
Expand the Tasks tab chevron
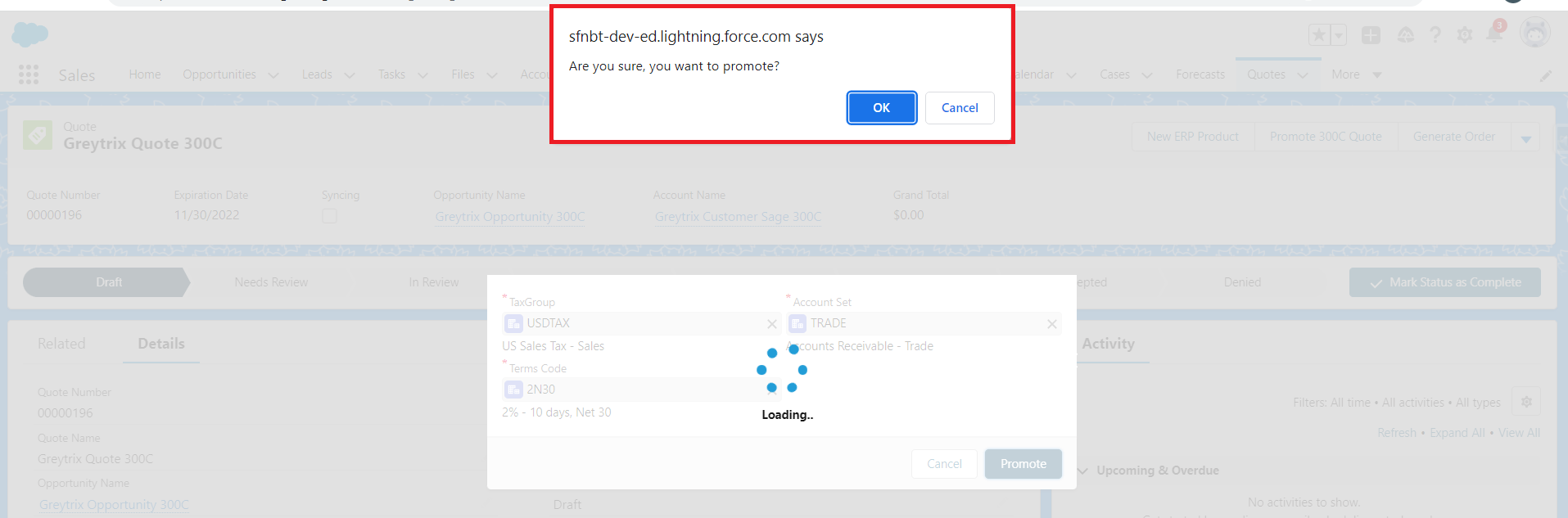423,75
